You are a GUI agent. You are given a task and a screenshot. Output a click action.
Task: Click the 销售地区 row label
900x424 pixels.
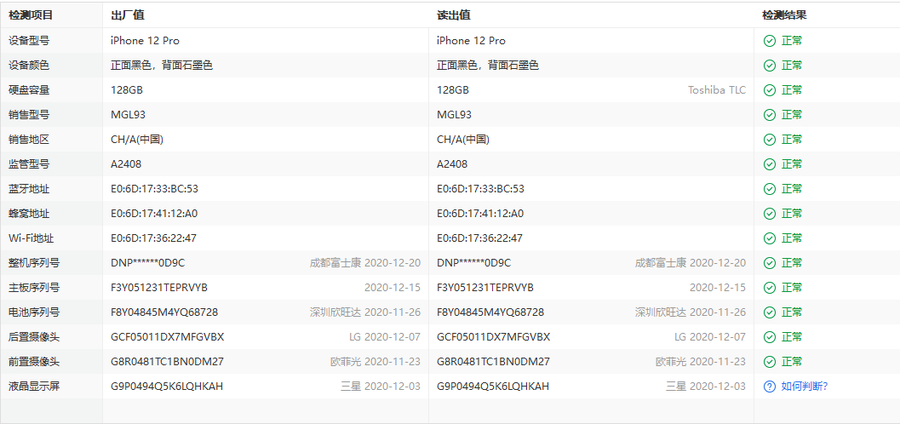29,139
